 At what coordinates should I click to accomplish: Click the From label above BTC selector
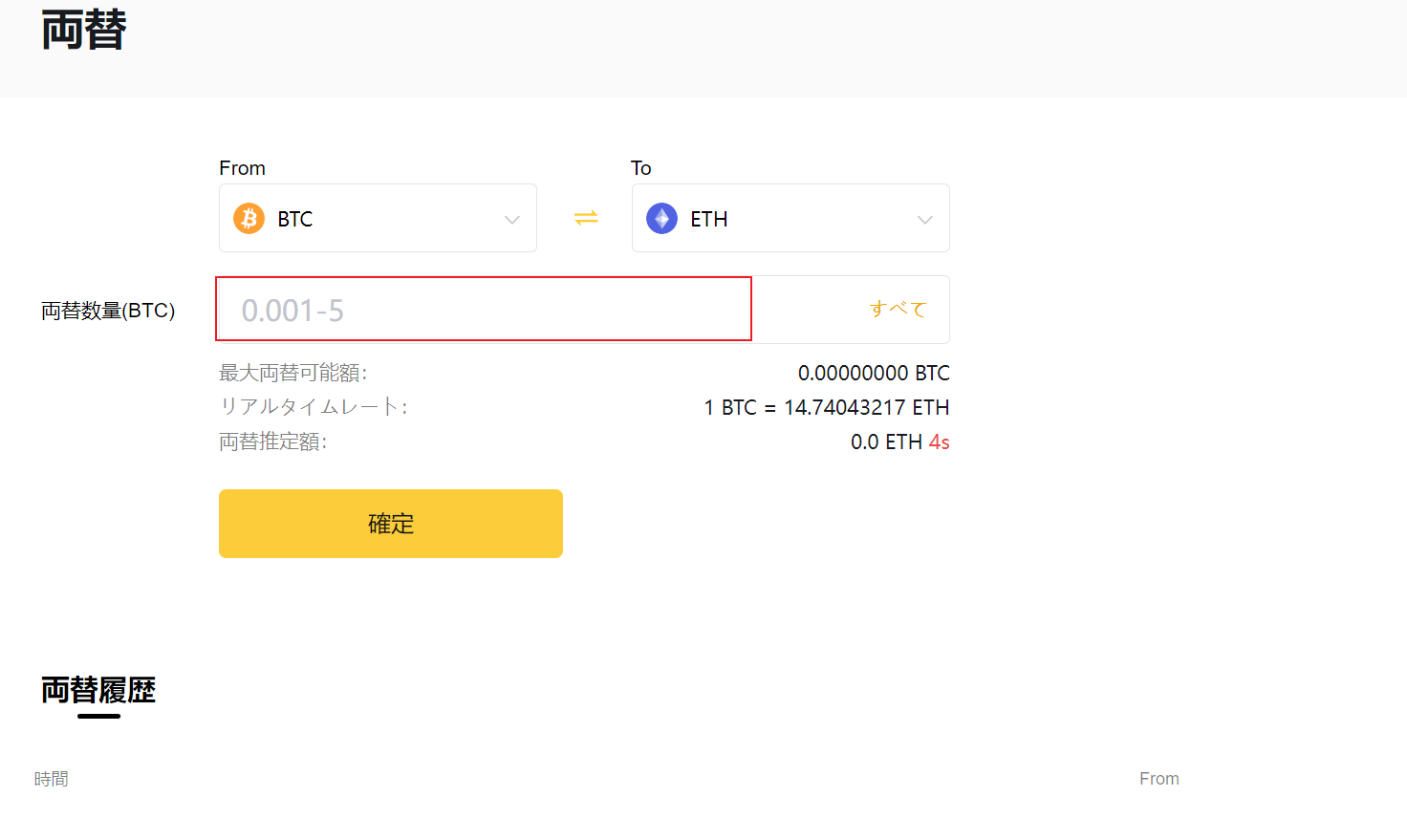click(x=242, y=168)
